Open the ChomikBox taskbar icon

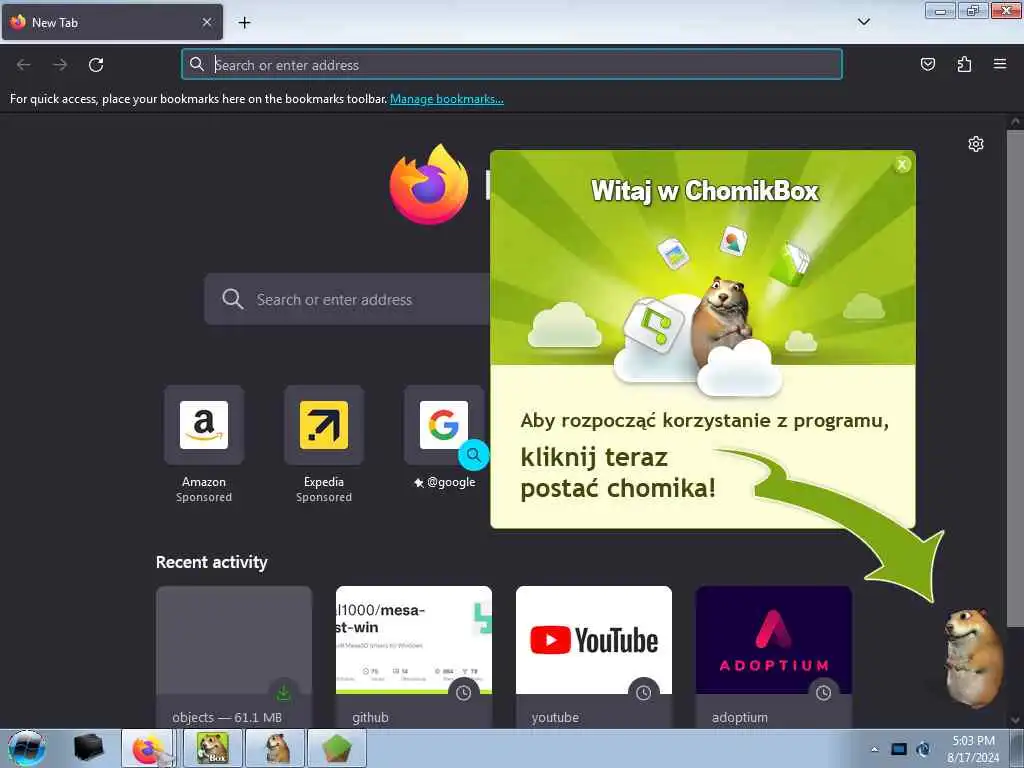[213, 748]
